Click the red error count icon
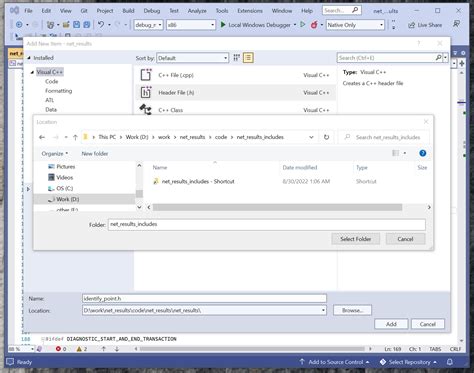Image resolution: width=474 pixels, height=373 pixels. pos(58,349)
